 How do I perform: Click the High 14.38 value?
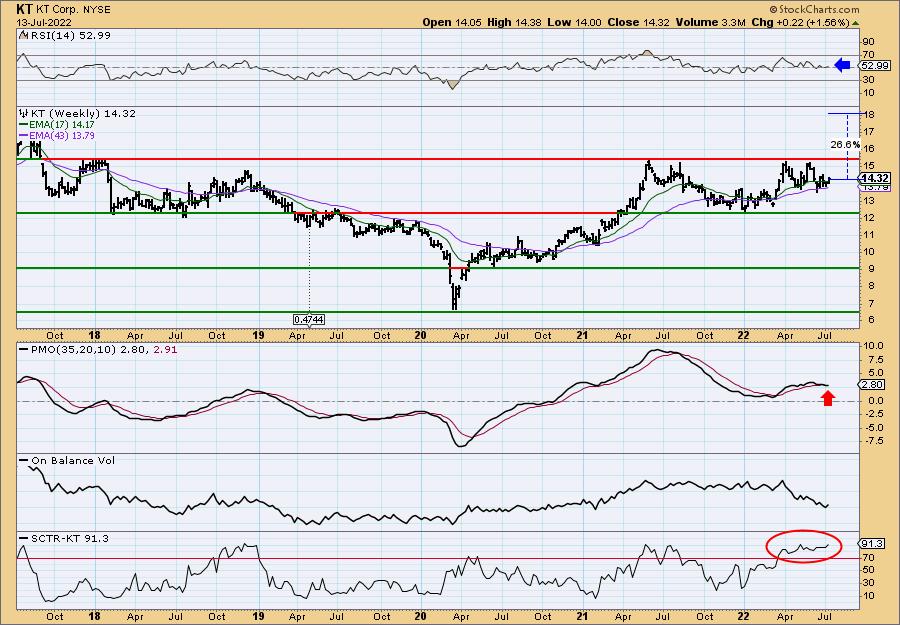click(513, 22)
